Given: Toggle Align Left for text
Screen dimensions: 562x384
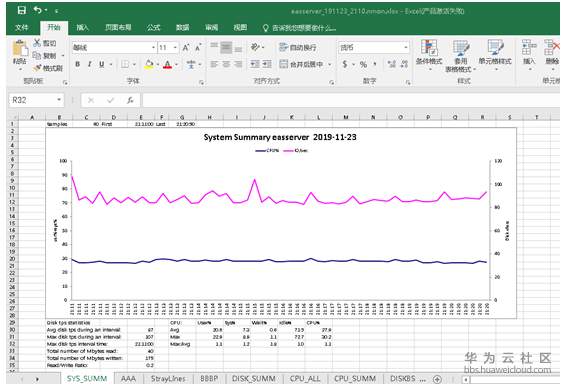Looking at the screenshot, I should pyautogui.click(x=214, y=64).
